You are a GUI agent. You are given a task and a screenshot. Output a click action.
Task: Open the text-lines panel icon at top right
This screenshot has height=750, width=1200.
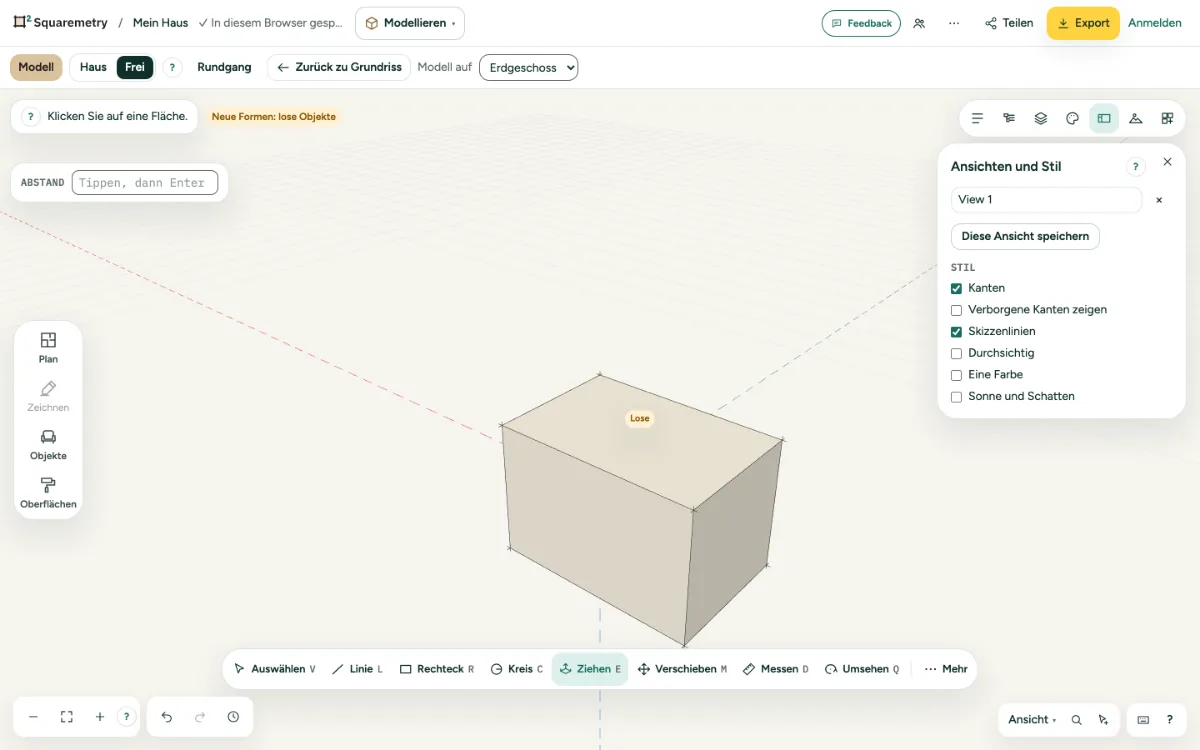point(978,118)
